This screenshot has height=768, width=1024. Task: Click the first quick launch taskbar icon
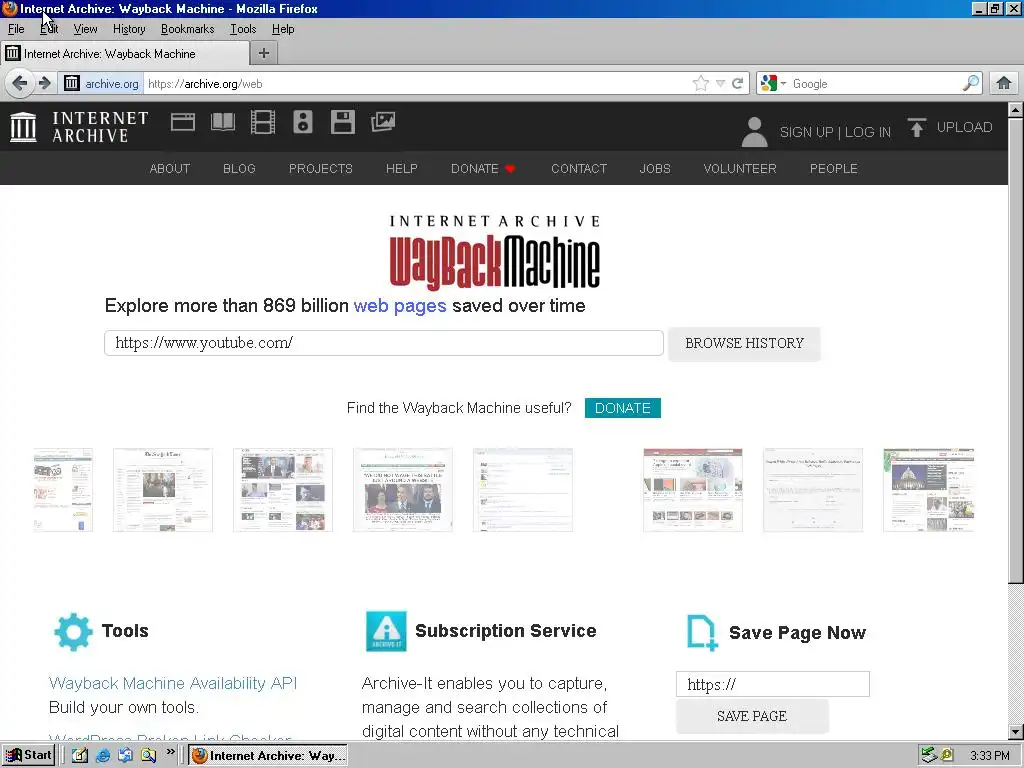(x=80, y=756)
